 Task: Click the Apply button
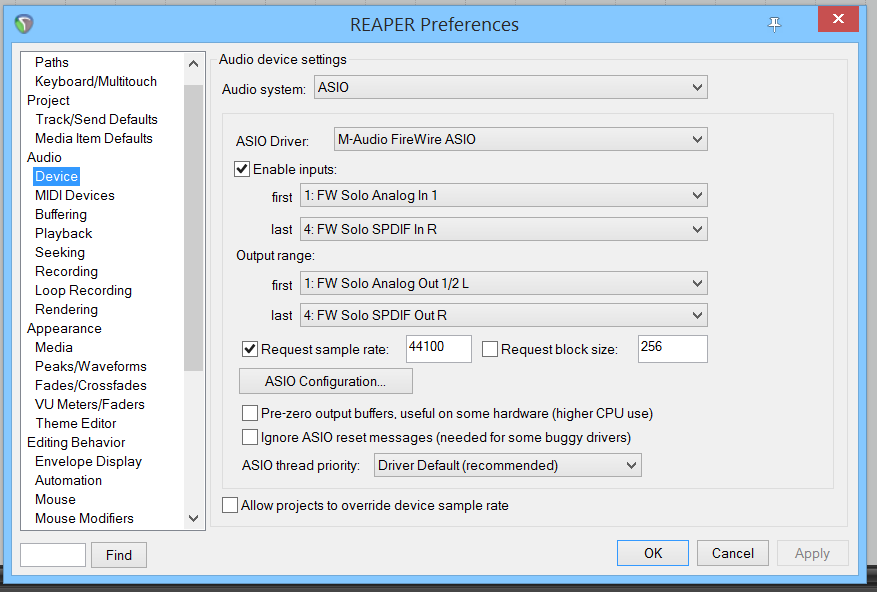tap(812, 553)
